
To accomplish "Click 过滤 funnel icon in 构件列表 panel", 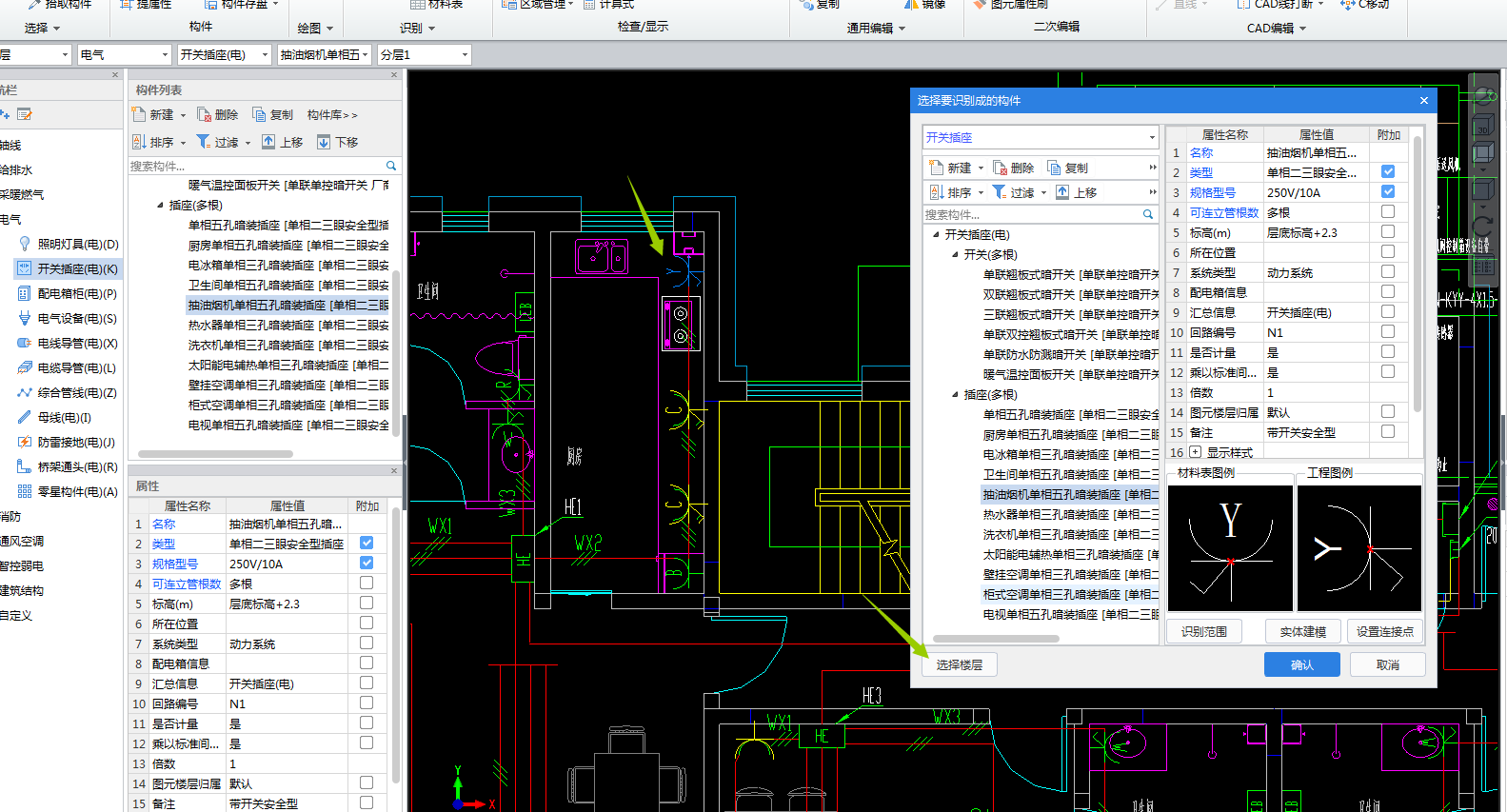I will tap(204, 142).
